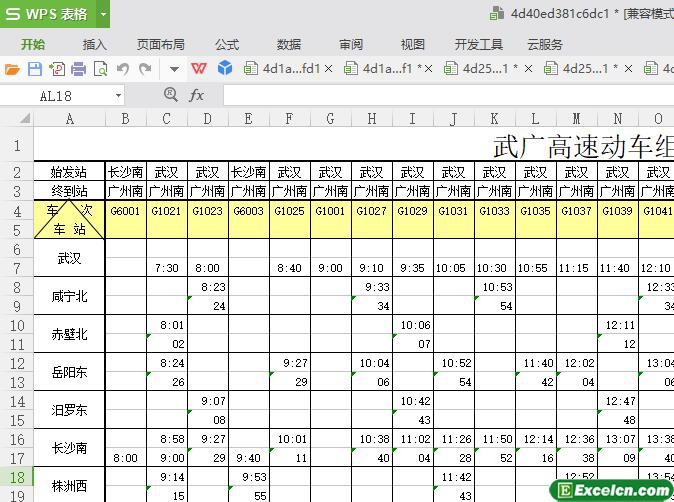Select row 18 header
This screenshot has height=502, width=674.
tap(17, 478)
